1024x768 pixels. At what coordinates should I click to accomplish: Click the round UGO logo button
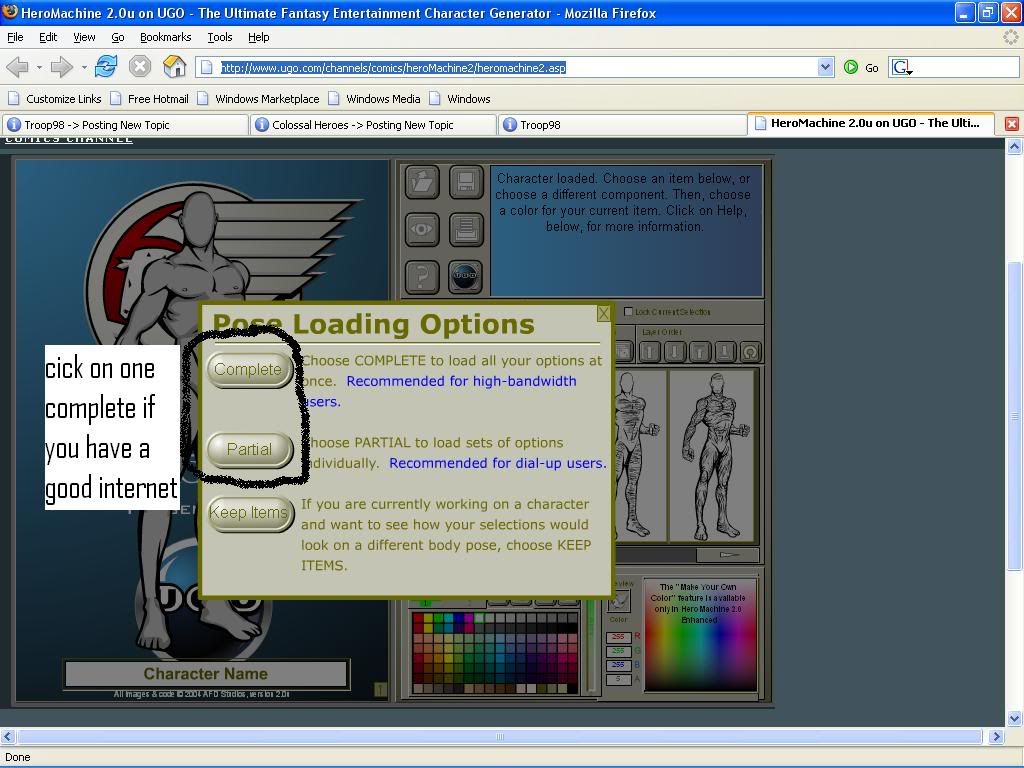[x=466, y=276]
